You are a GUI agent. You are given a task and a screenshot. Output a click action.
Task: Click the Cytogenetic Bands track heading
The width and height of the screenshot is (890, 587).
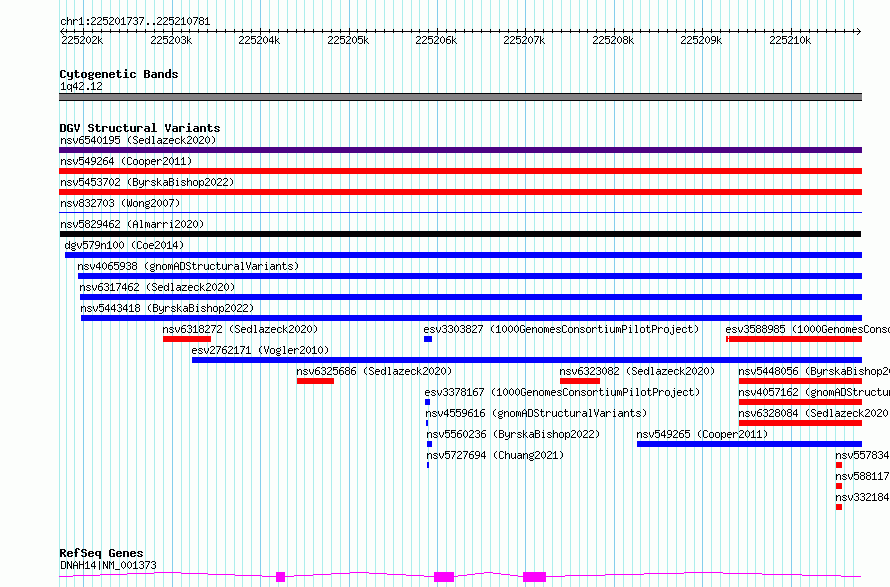click(x=119, y=74)
